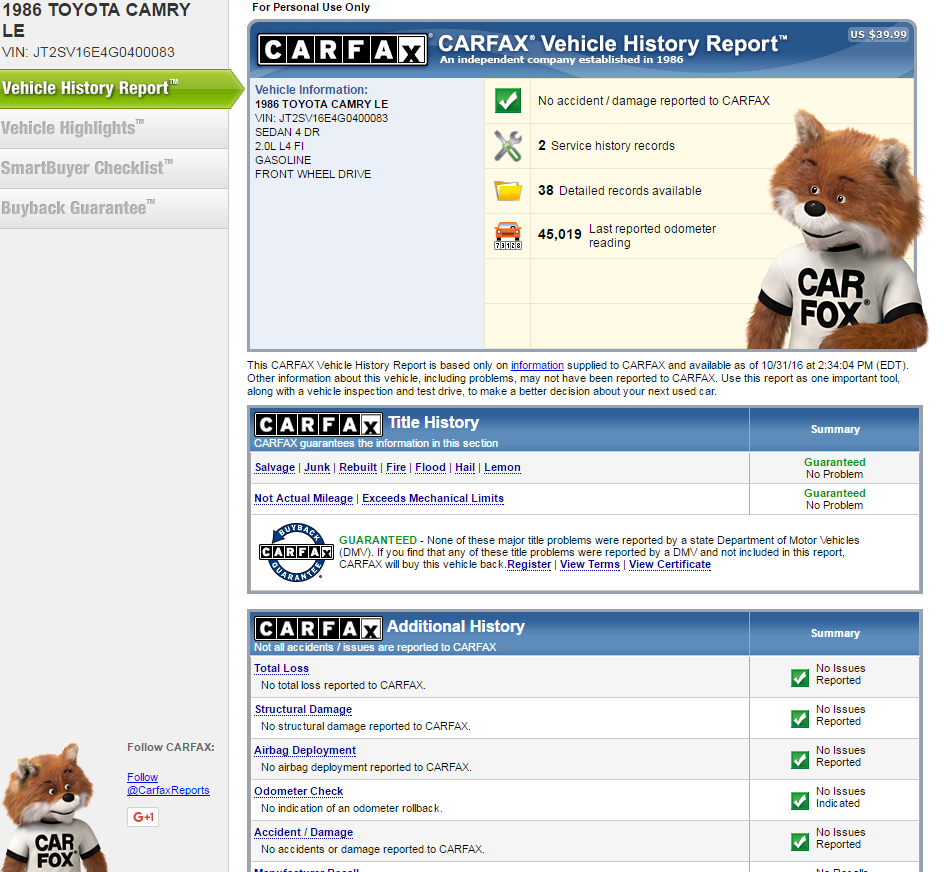Click the CARFAX logo in report header
Screen dimensions: 944x872
[x=342, y=49]
